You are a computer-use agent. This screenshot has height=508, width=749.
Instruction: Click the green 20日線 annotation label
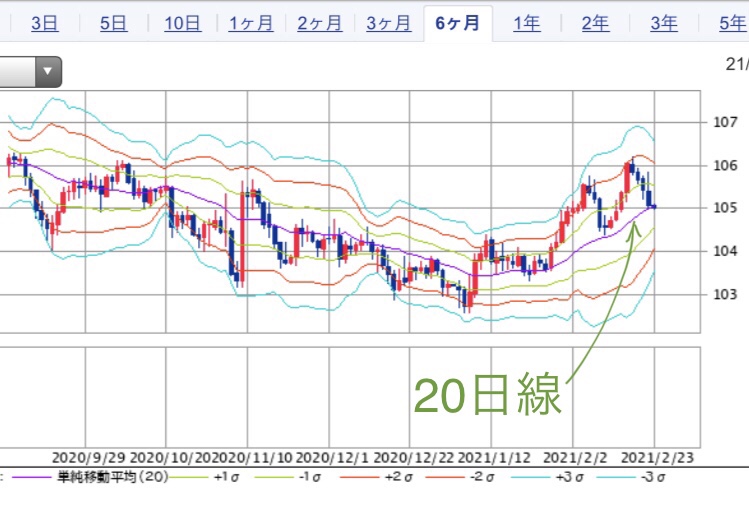click(x=488, y=397)
